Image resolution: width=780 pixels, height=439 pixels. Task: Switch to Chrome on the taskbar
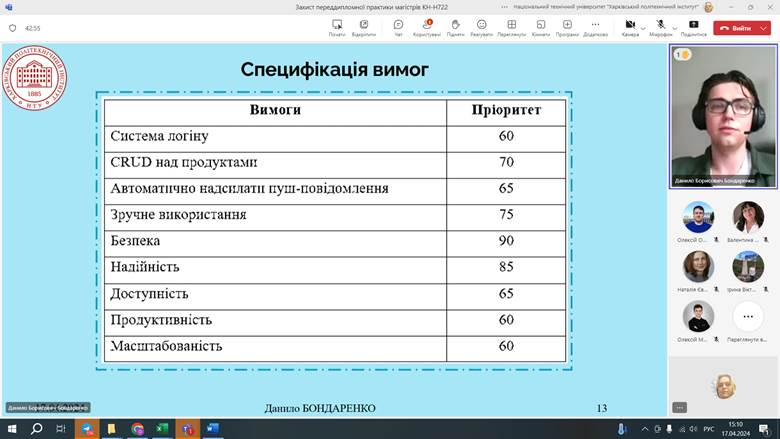point(137,429)
